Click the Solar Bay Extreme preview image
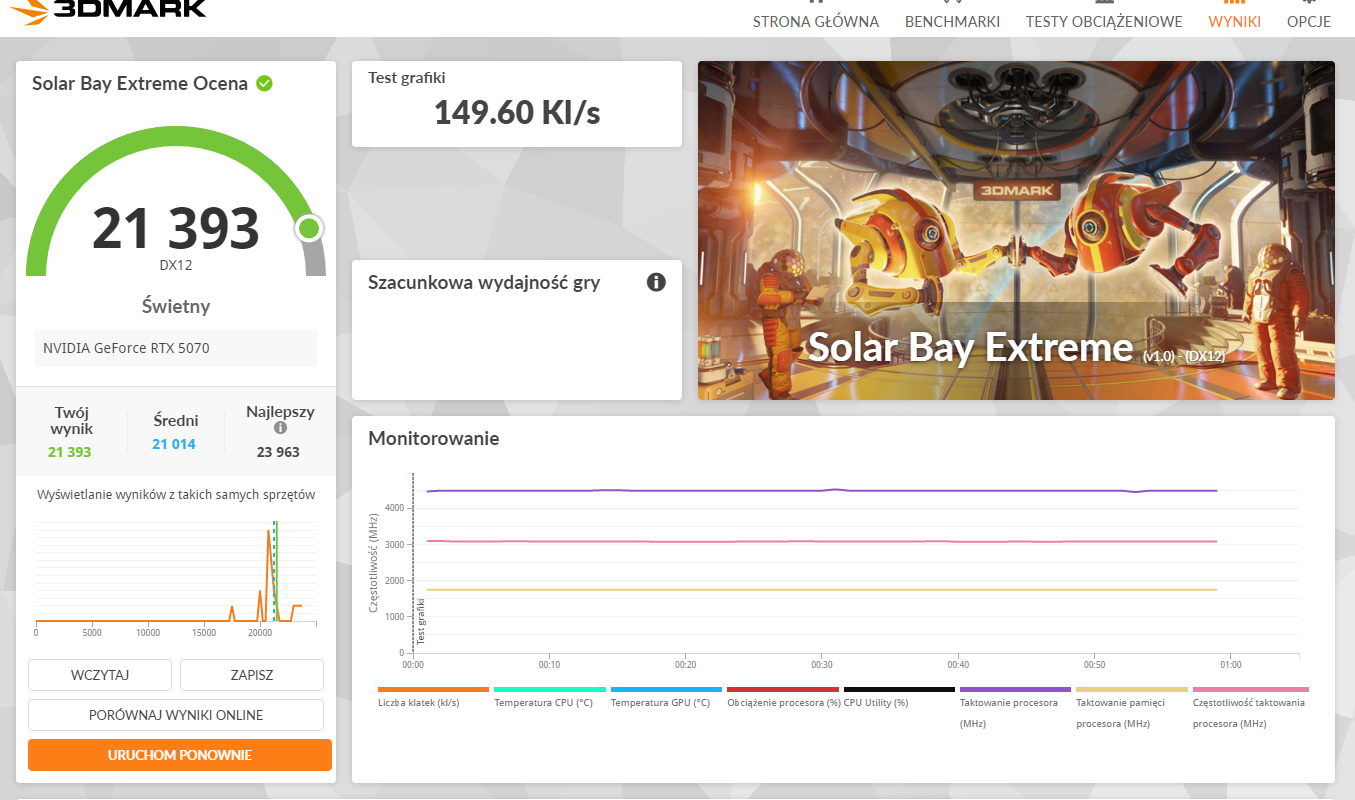 (x=1016, y=230)
